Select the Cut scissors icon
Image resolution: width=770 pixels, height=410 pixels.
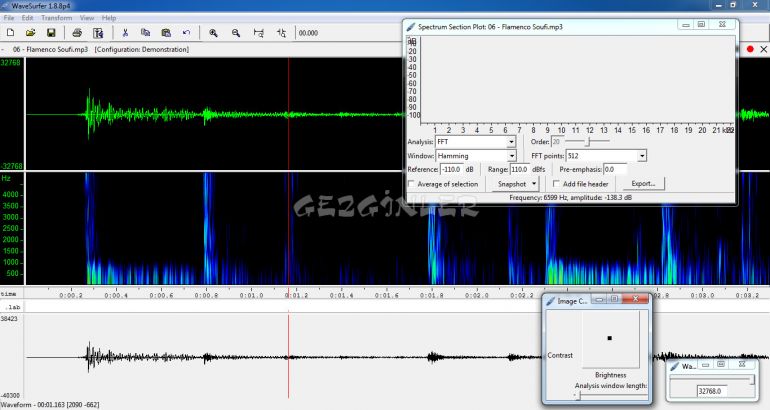tap(125, 33)
